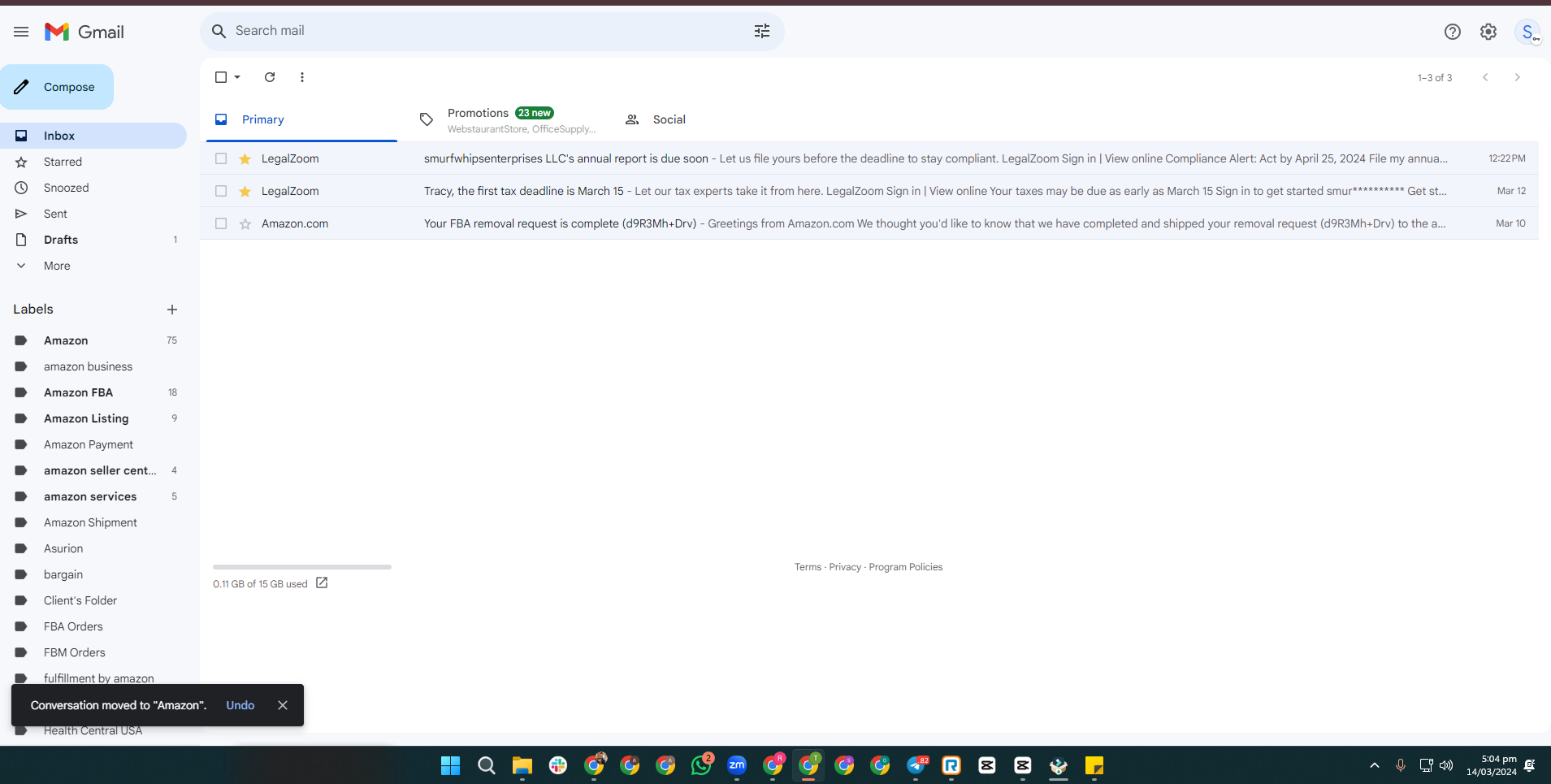The image size is (1551, 784).
Task: Unstar the LegalZoom tax deadline email
Action: tap(245, 191)
